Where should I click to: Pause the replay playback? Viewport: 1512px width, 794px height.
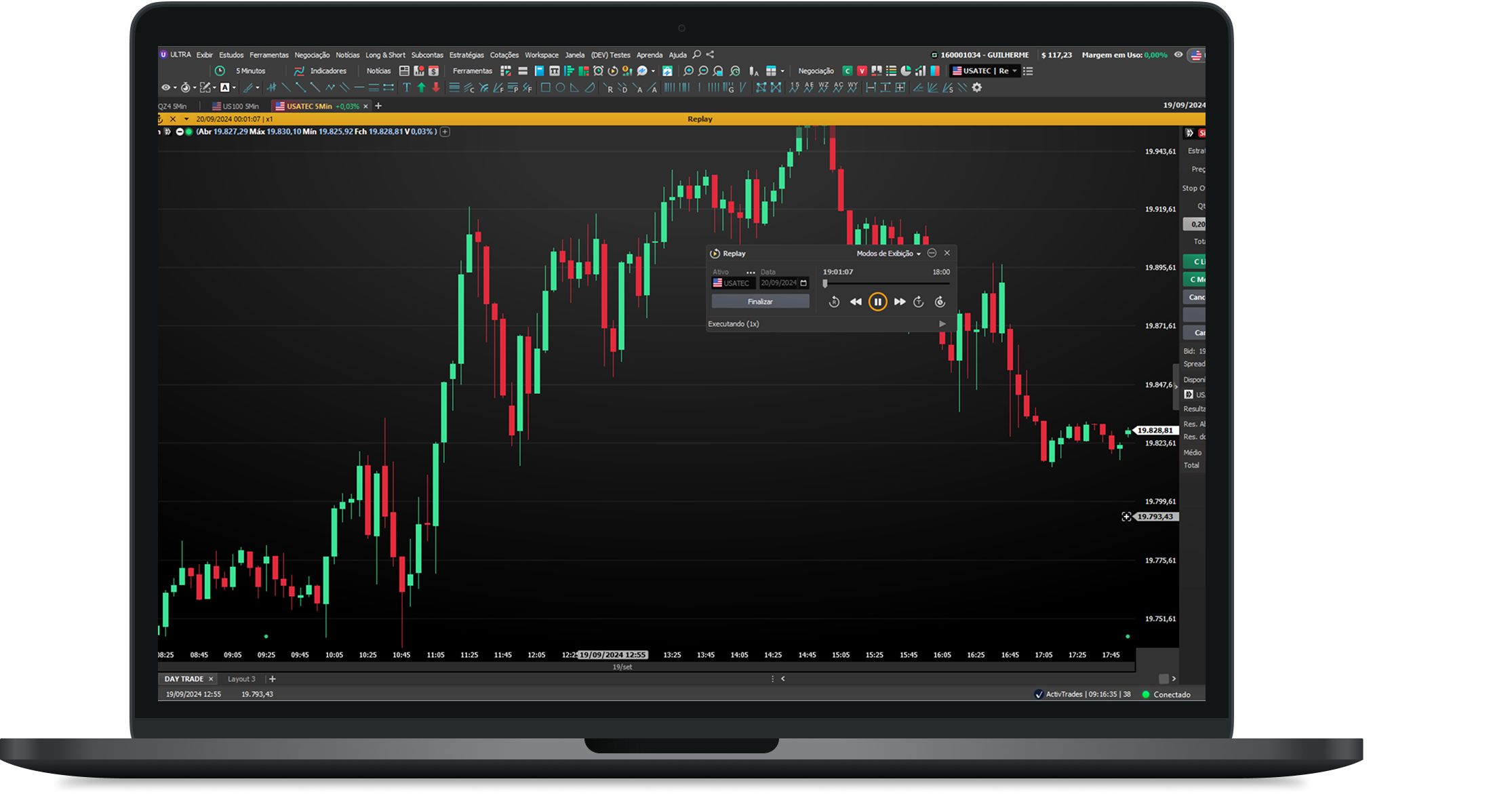tap(877, 302)
